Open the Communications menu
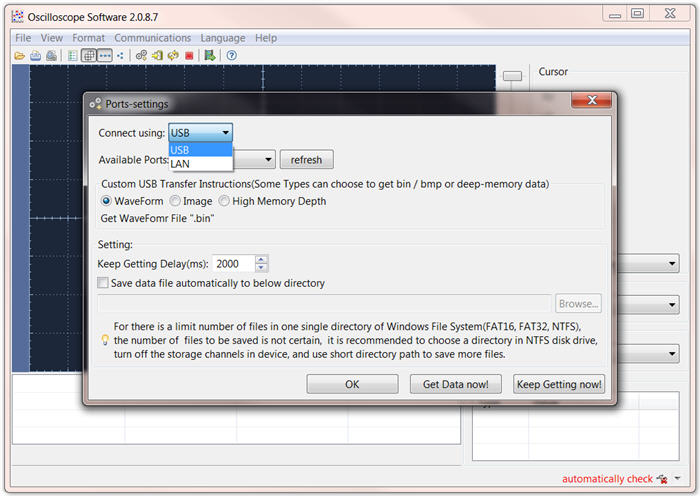The height and width of the screenshot is (496, 700). coord(153,38)
